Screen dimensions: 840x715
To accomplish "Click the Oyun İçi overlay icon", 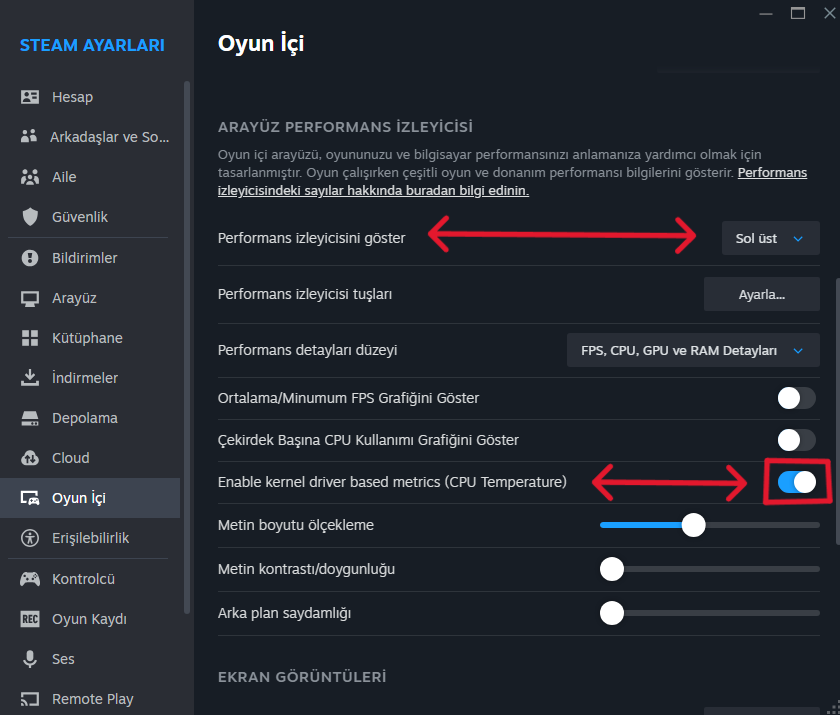I will [x=30, y=498].
